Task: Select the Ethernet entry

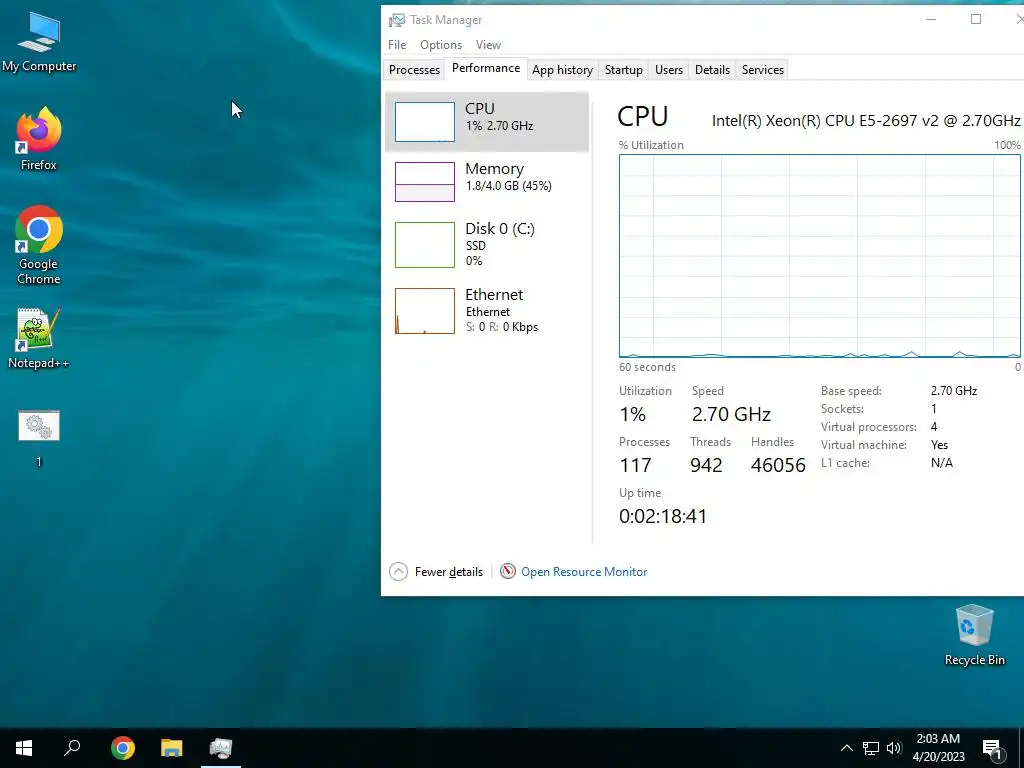Action: click(x=487, y=310)
